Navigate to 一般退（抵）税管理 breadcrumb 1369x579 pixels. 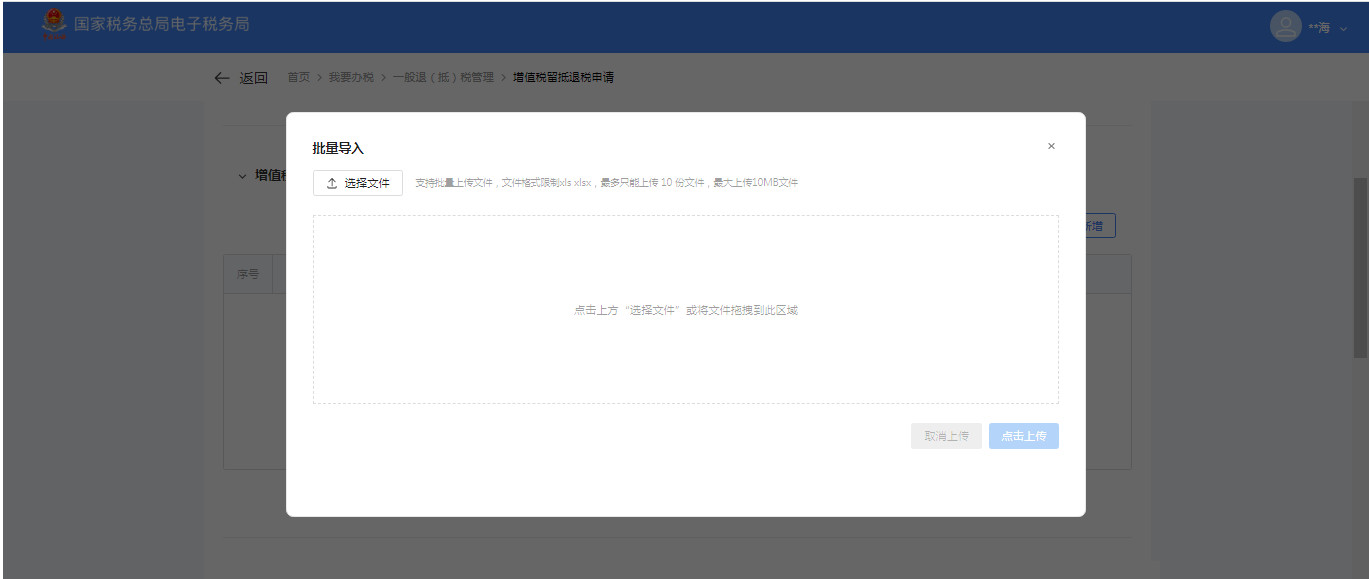443,77
